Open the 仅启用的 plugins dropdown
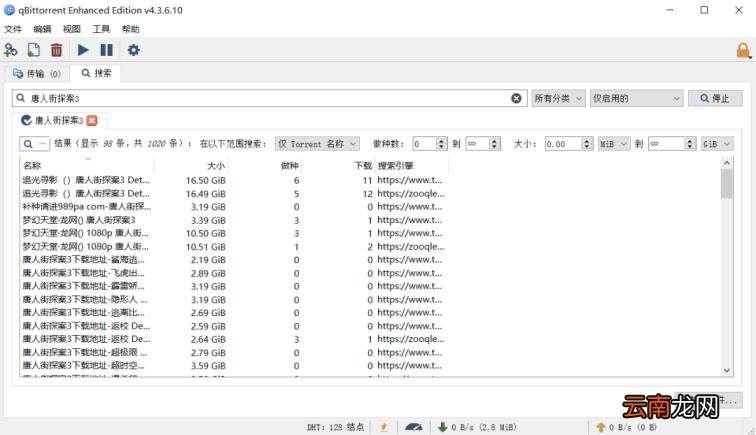 [x=636, y=98]
